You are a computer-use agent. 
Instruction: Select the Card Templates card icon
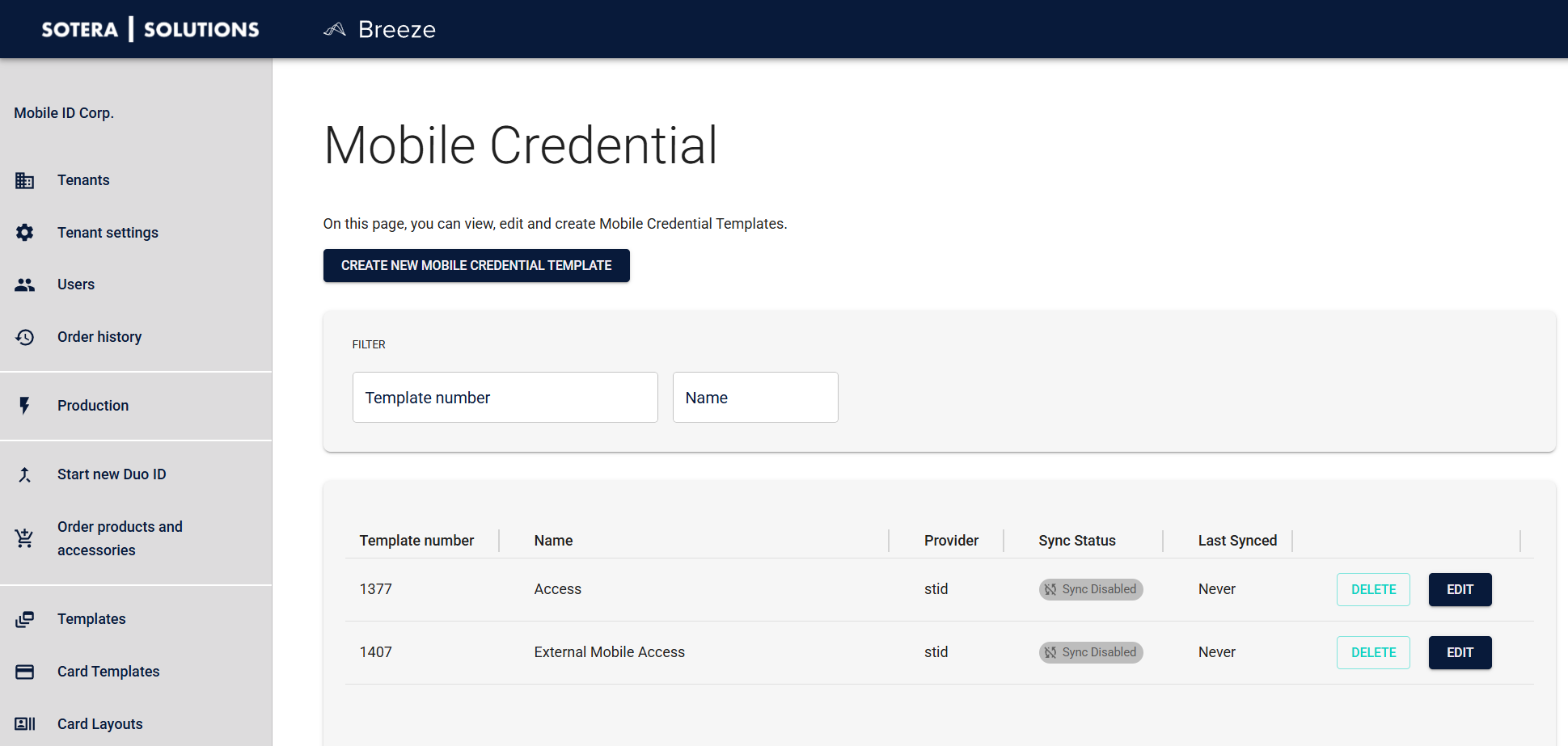(x=24, y=672)
